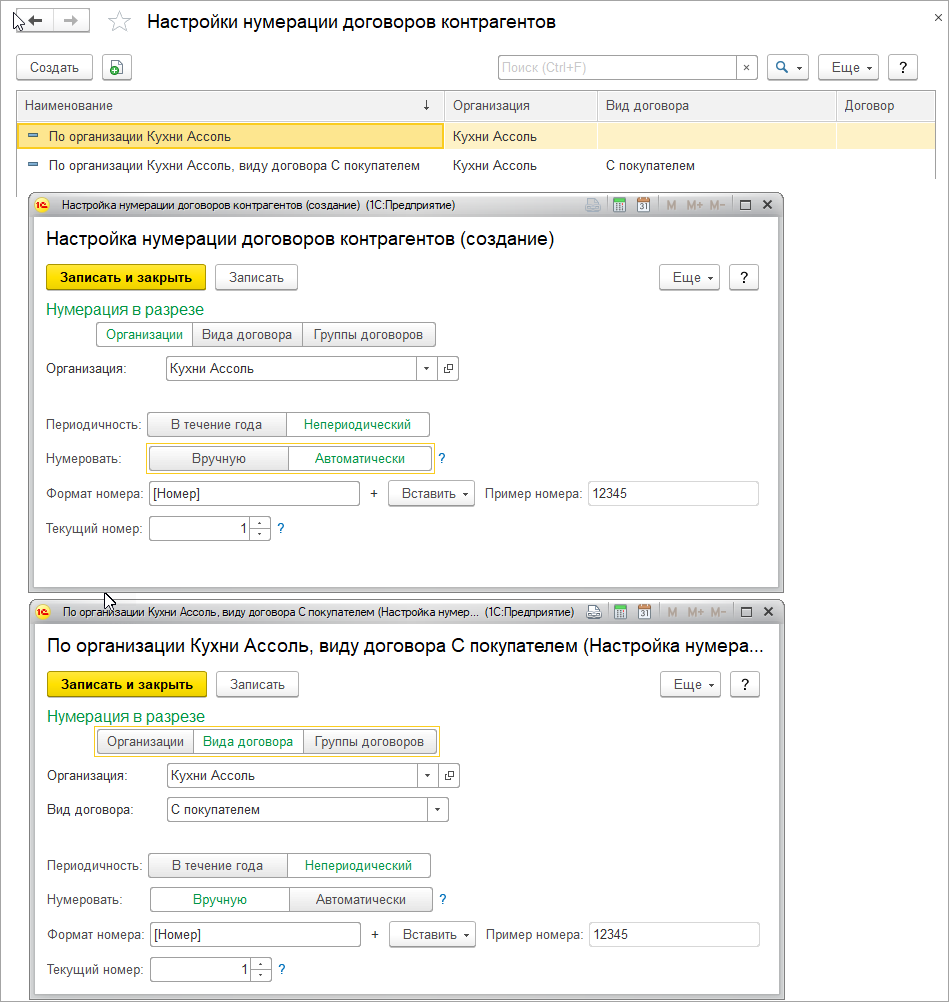Viewport: 949px width, 1002px height.
Task: Open Еще menu in the main list
Action: click(x=849, y=67)
